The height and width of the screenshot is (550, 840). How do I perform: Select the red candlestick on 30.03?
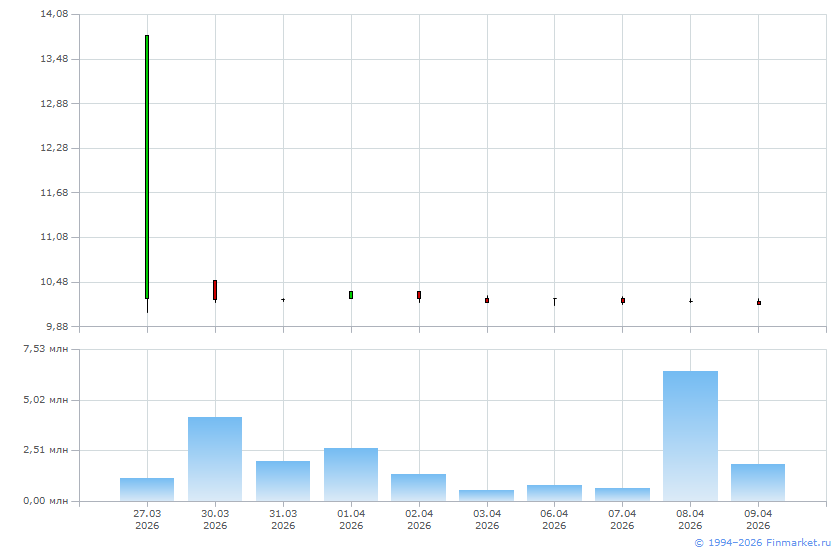[x=215, y=290]
